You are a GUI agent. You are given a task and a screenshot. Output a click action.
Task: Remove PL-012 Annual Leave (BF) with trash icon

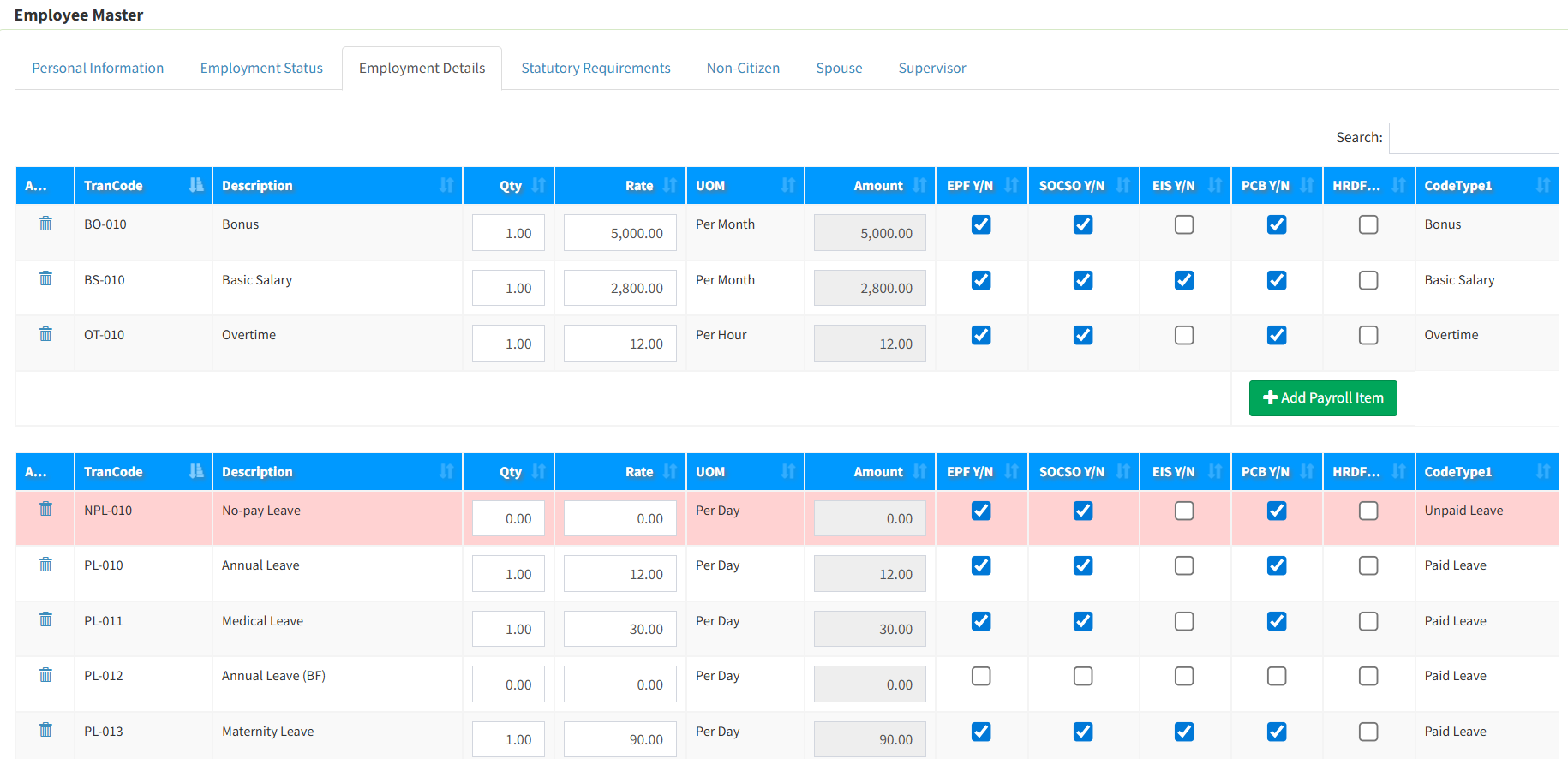pyautogui.click(x=45, y=675)
